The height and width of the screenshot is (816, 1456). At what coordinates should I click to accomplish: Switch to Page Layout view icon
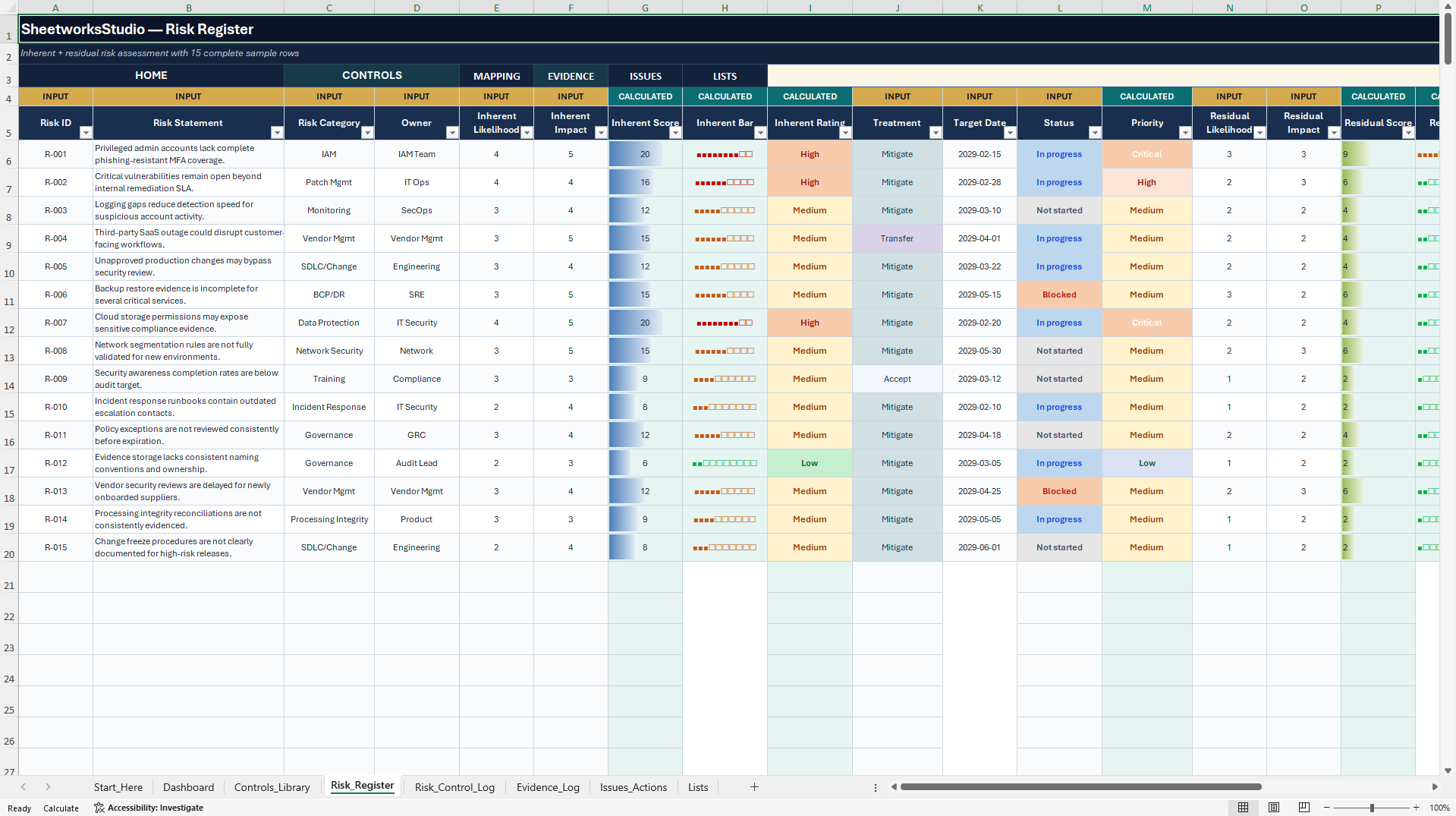coord(1274,808)
